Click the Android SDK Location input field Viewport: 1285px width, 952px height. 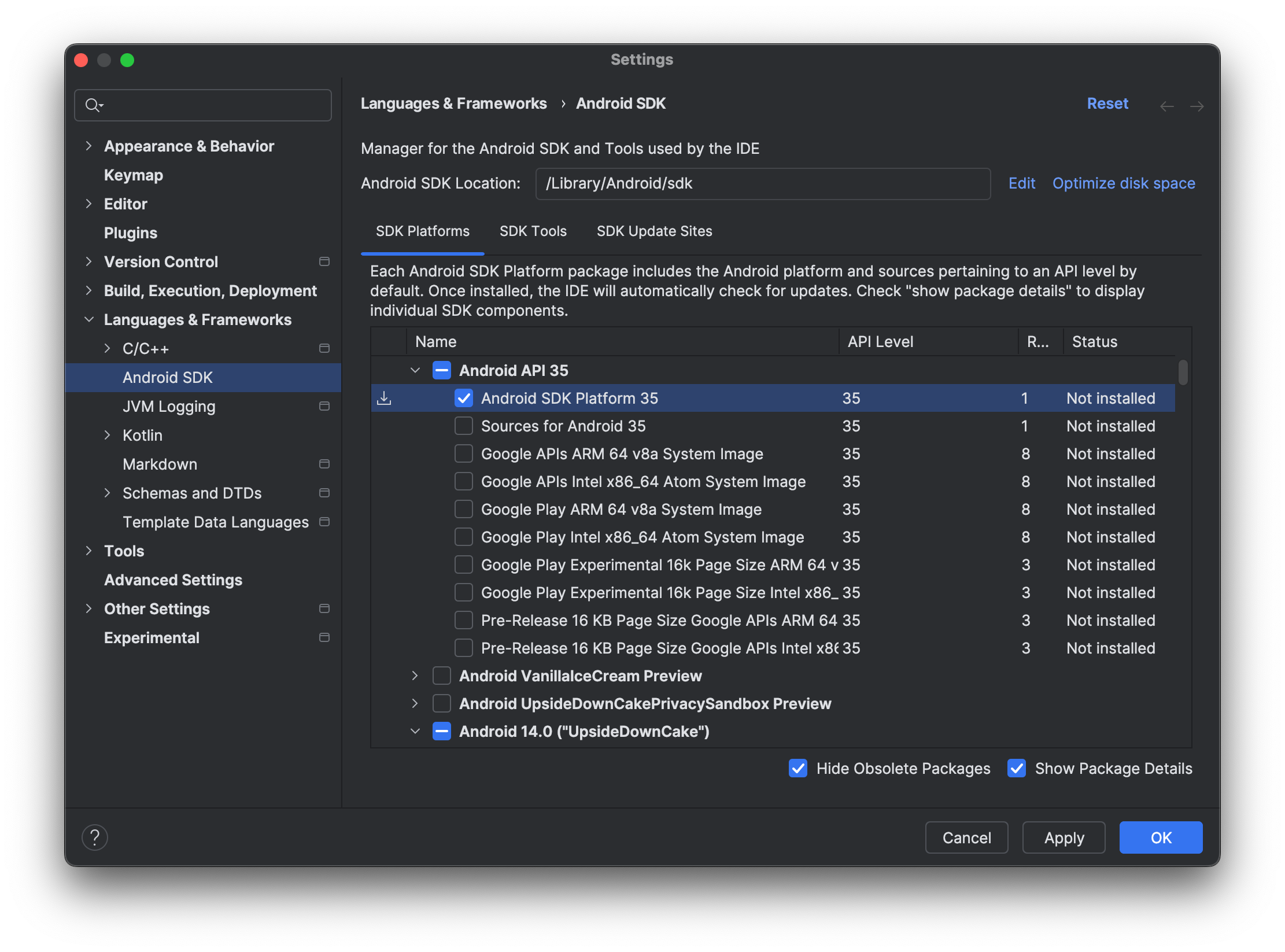[762, 183]
